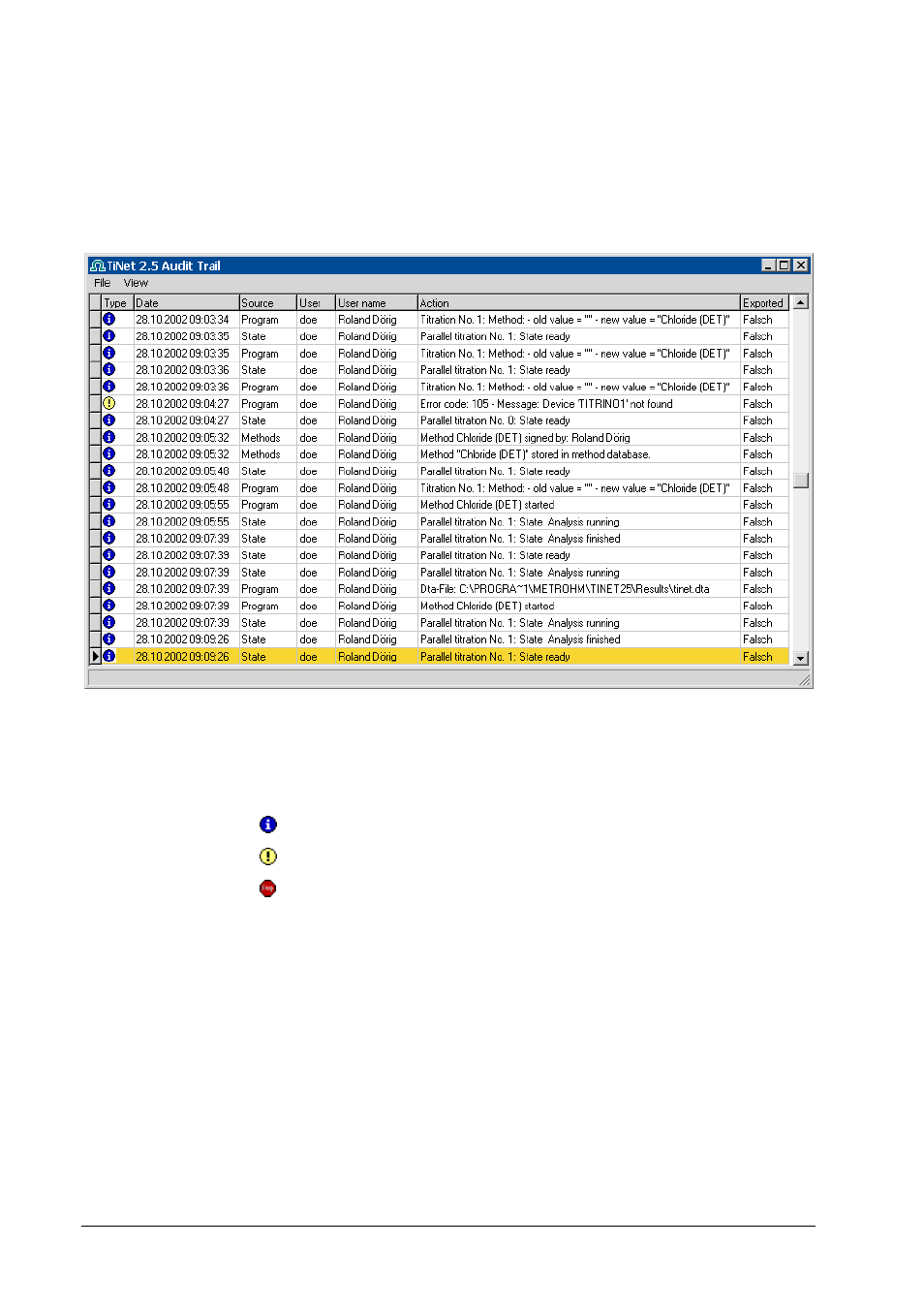This screenshot has width=924, height=1308.
Task: Click info icon in the highlighted yellow row
Action: [109, 656]
